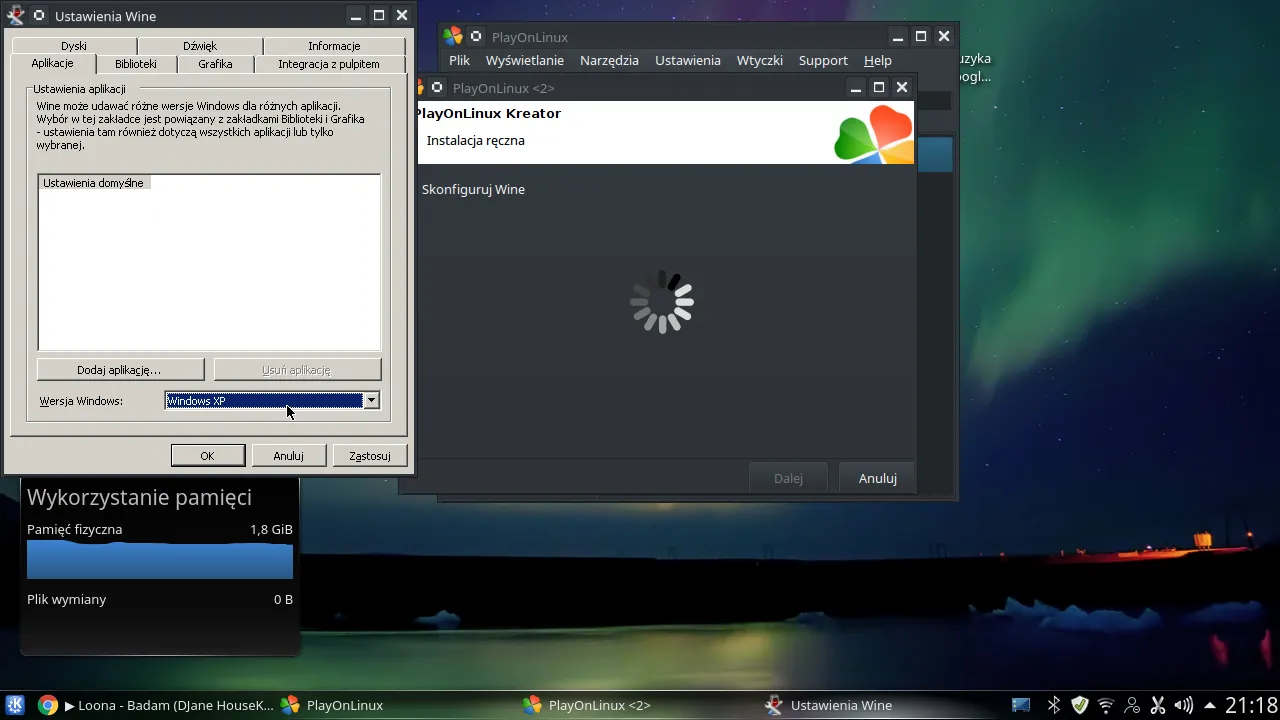Viewport: 1280px width, 720px height.
Task: Click the Plik wymiany label
Action: pyautogui.click(x=66, y=599)
